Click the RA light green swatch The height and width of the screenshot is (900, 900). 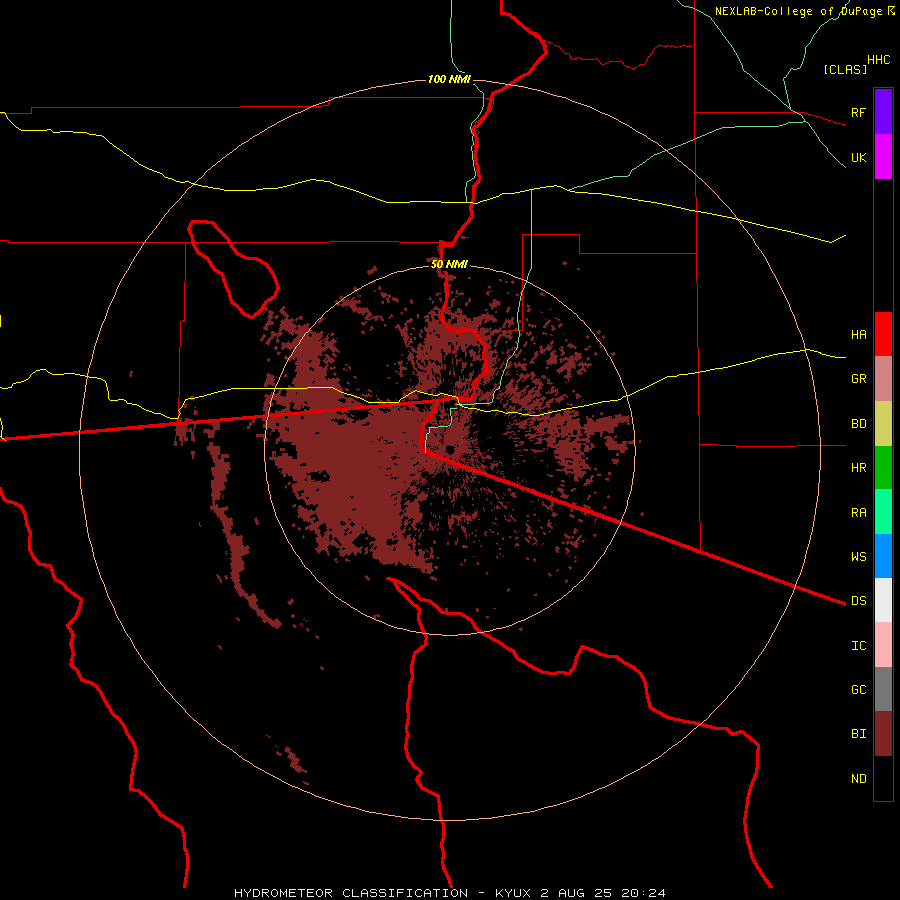click(x=883, y=512)
